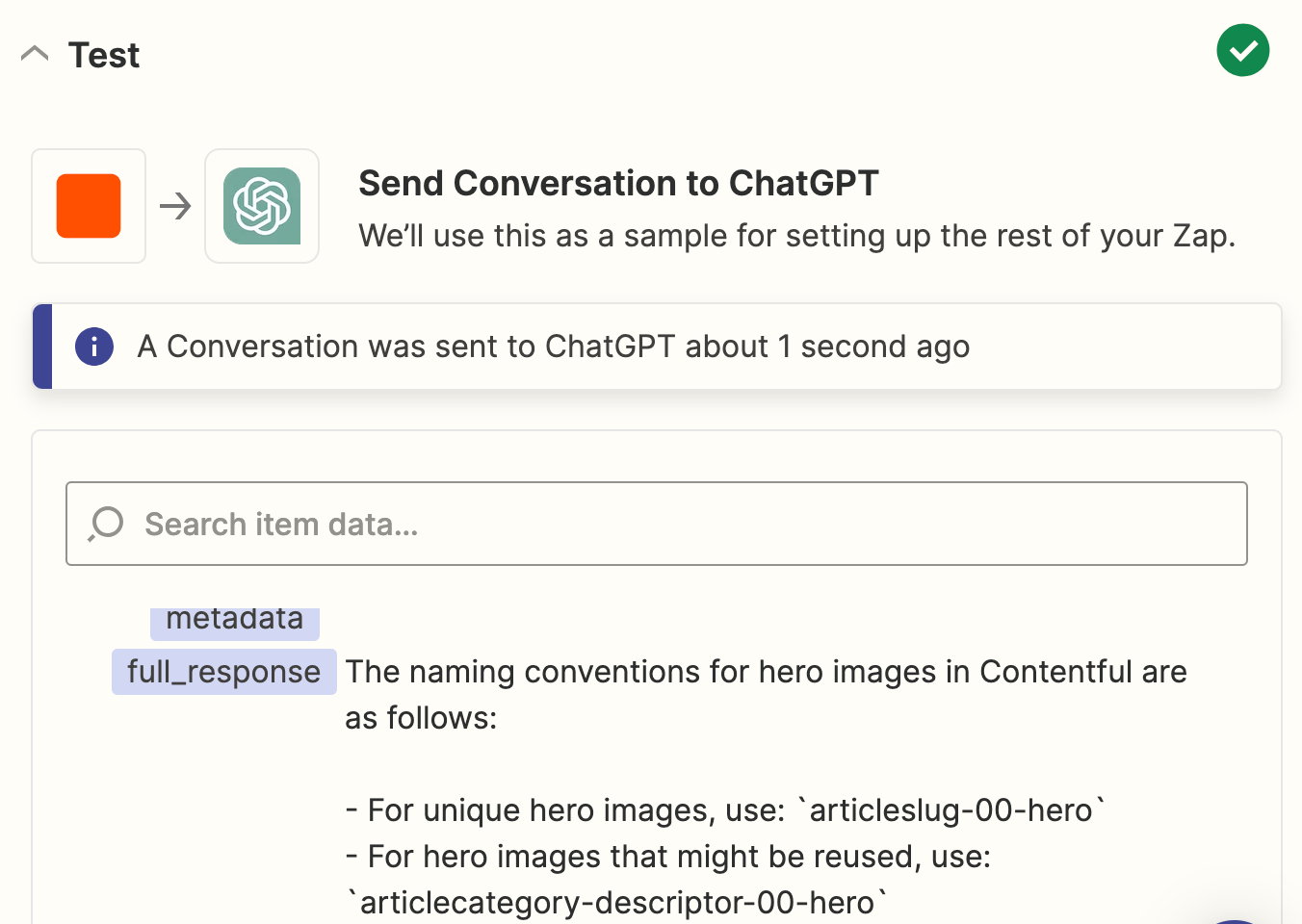The height and width of the screenshot is (924, 1302).
Task: Click the sample description subtitle text
Action: tap(796, 236)
